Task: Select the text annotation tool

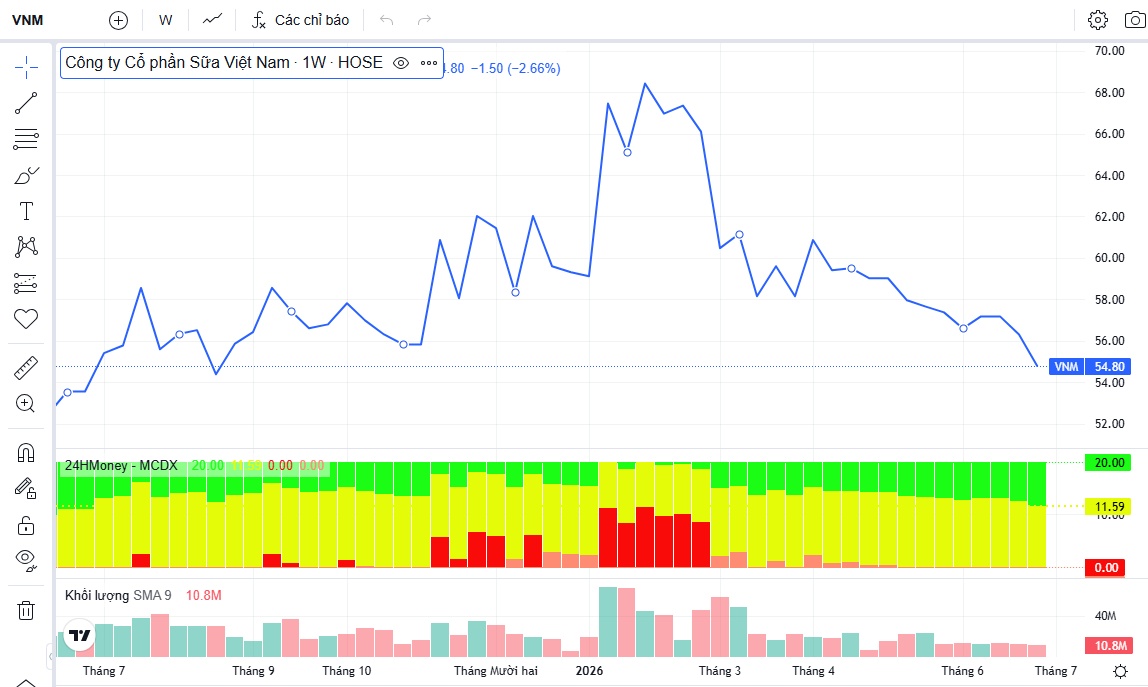Action: coord(26,211)
